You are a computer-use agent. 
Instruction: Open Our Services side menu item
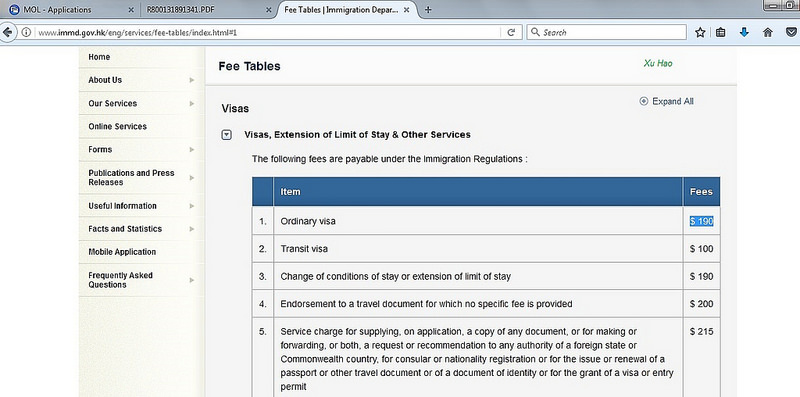(113, 104)
